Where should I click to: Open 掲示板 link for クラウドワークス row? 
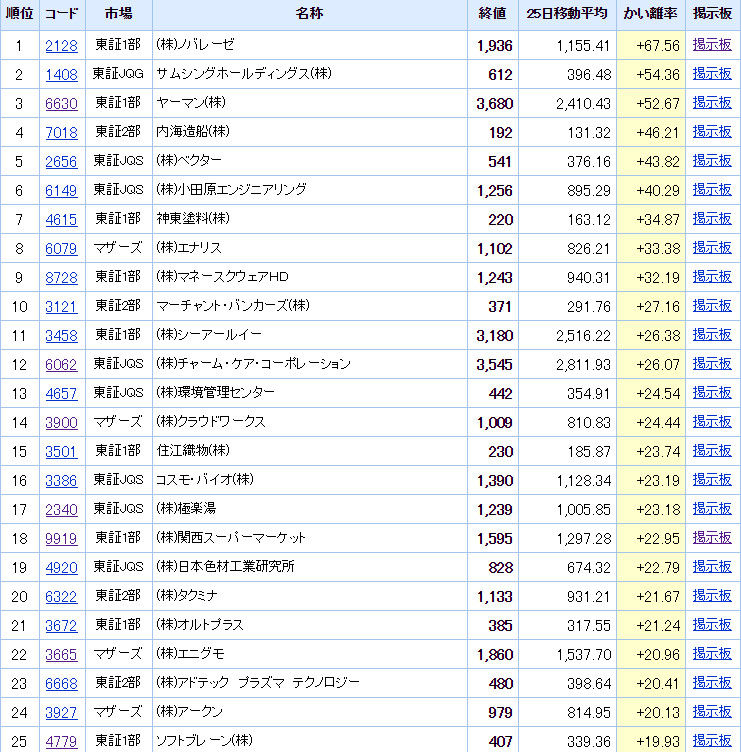(x=712, y=422)
